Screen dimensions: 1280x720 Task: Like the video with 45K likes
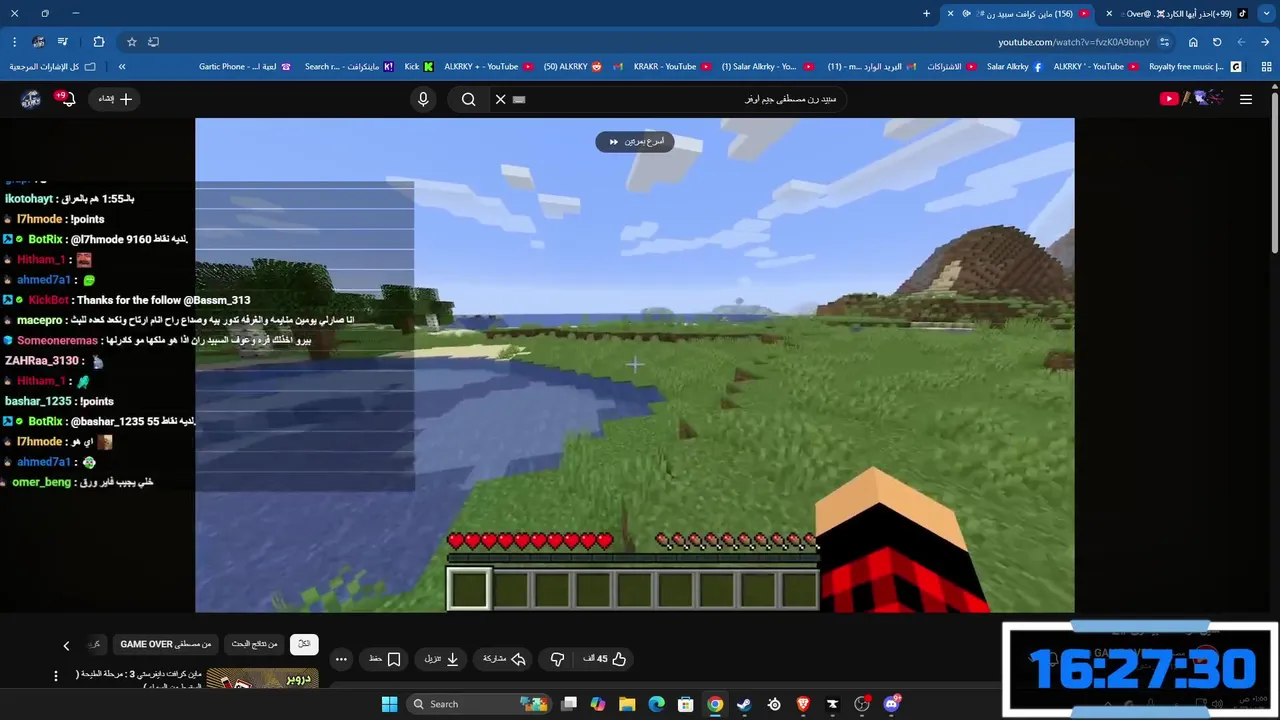pyautogui.click(x=605, y=659)
